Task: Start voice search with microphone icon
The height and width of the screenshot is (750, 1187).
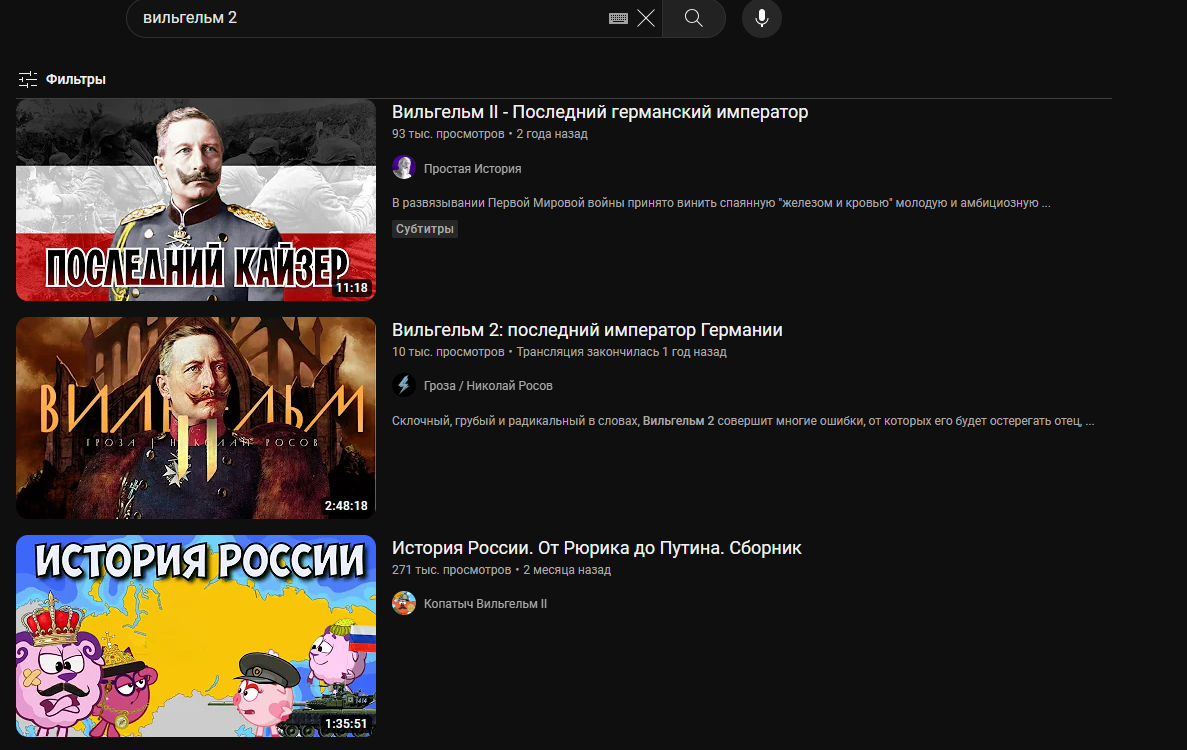Action: (x=762, y=18)
